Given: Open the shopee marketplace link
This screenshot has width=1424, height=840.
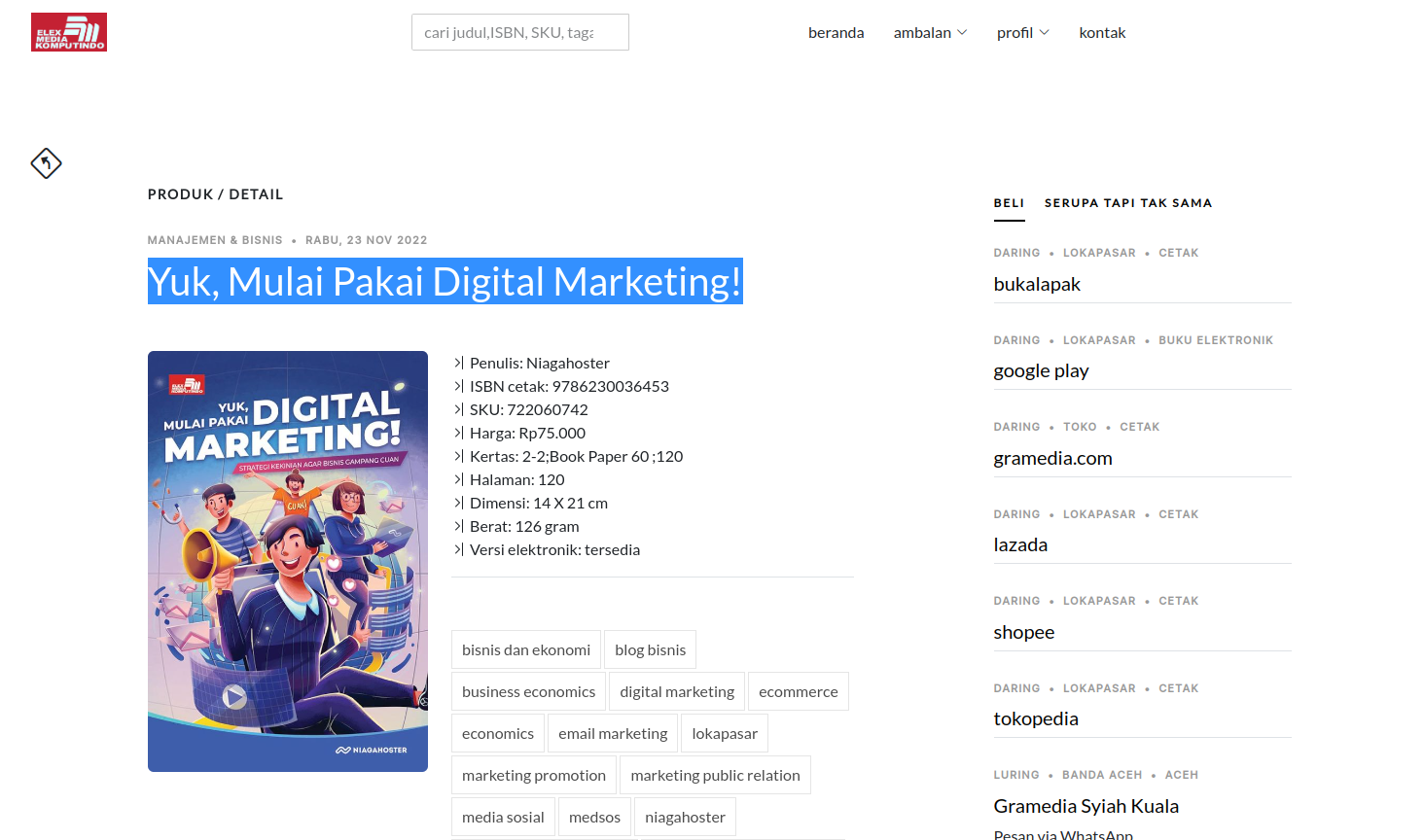Looking at the screenshot, I should (1023, 632).
